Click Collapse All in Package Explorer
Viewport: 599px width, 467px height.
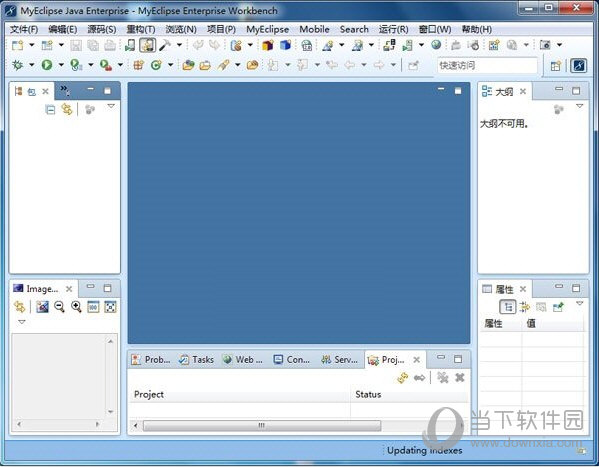tap(50, 110)
